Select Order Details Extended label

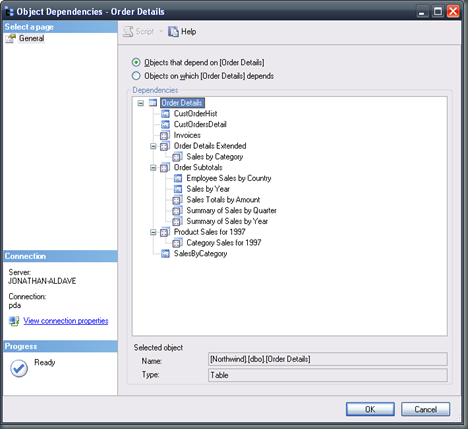coord(210,146)
